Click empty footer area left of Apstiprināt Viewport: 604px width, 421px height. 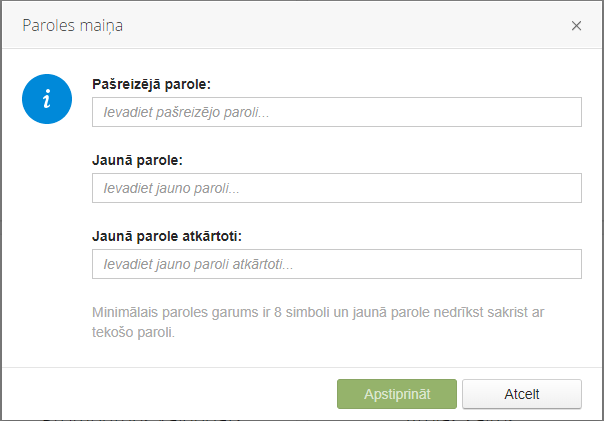169,394
